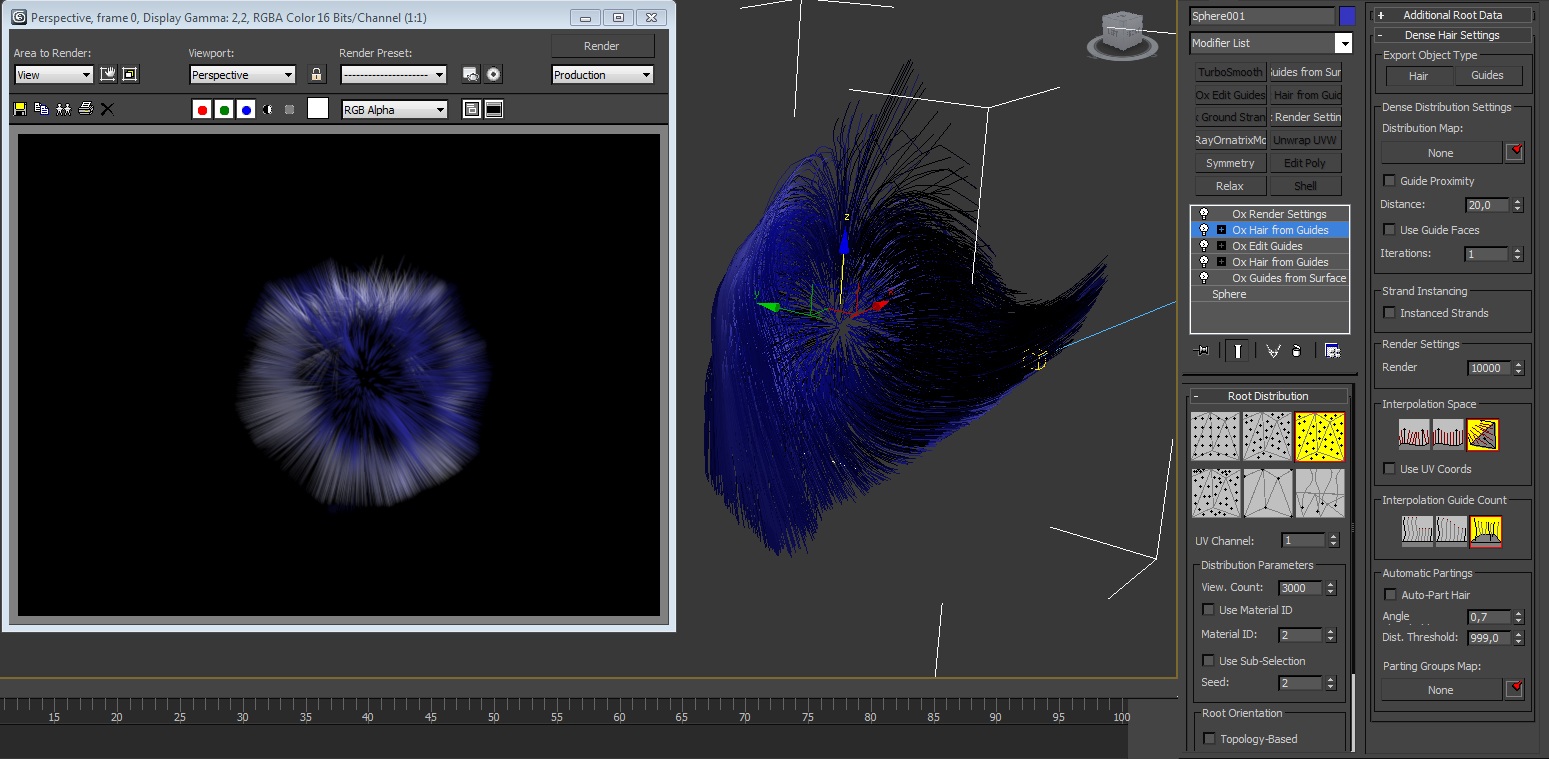The width and height of the screenshot is (1549, 759).
Task: Click the blue object color swatch
Action: [x=1347, y=16]
